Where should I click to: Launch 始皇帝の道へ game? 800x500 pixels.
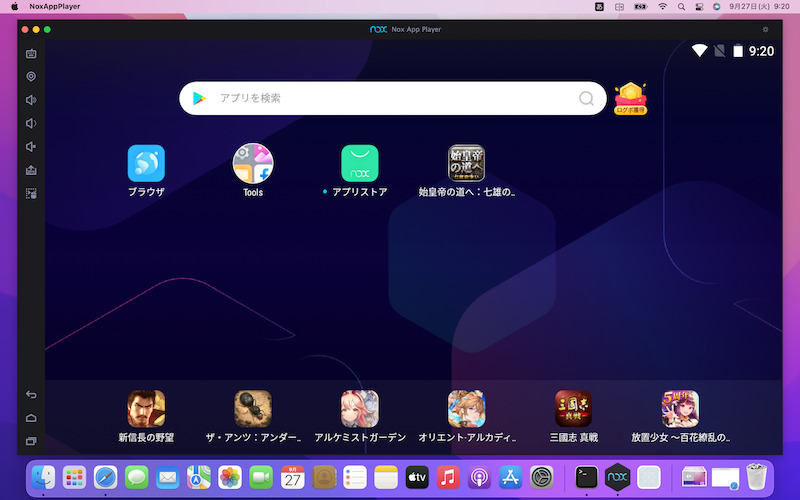coord(467,163)
